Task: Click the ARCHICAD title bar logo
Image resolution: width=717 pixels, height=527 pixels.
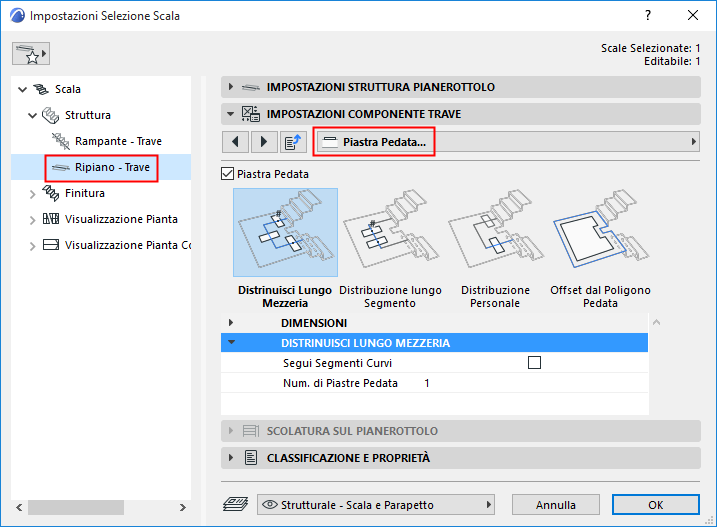Action: [17, 16]
